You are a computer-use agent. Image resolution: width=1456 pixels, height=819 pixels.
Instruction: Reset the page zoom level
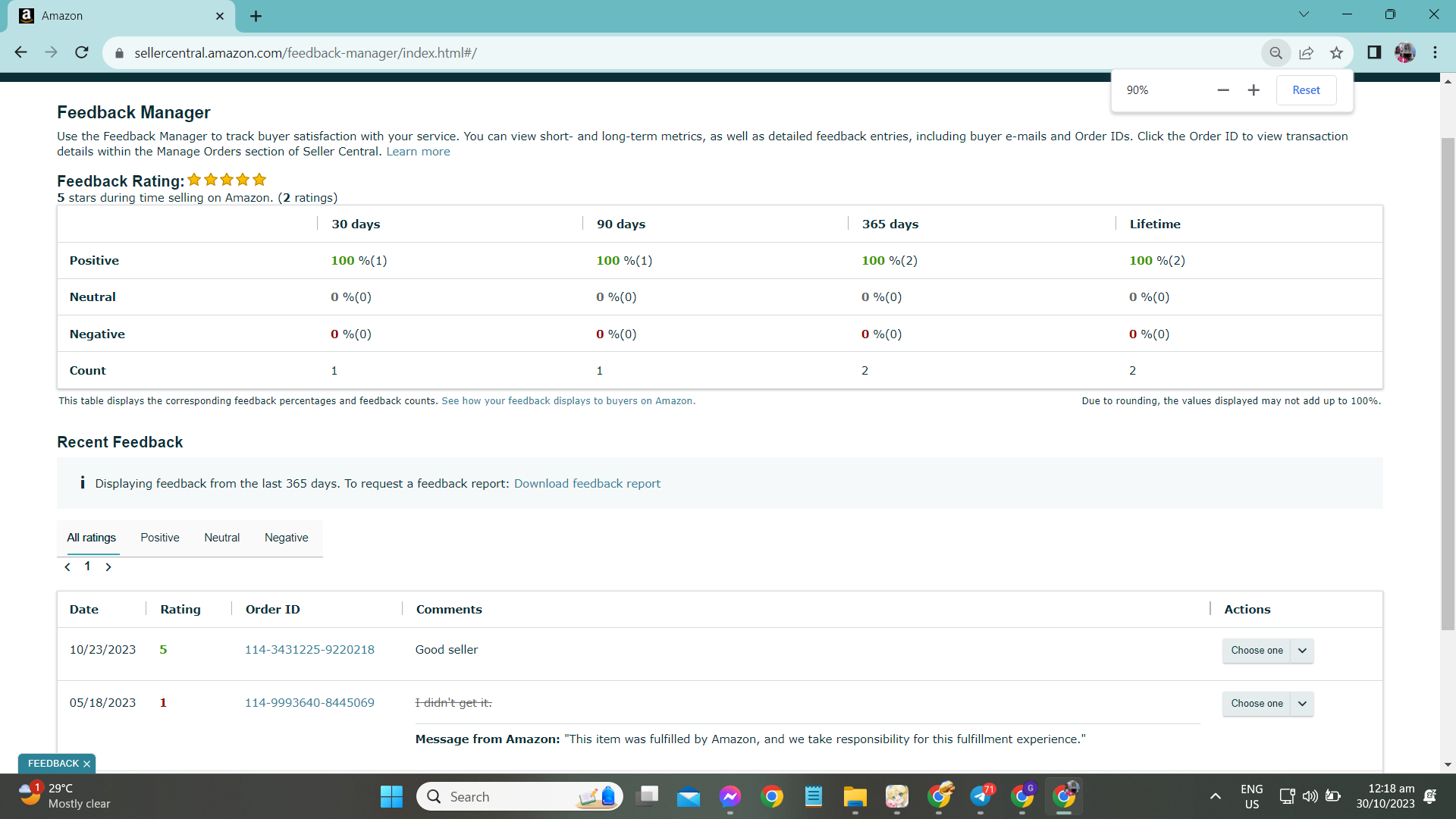tap(1306, 90)
